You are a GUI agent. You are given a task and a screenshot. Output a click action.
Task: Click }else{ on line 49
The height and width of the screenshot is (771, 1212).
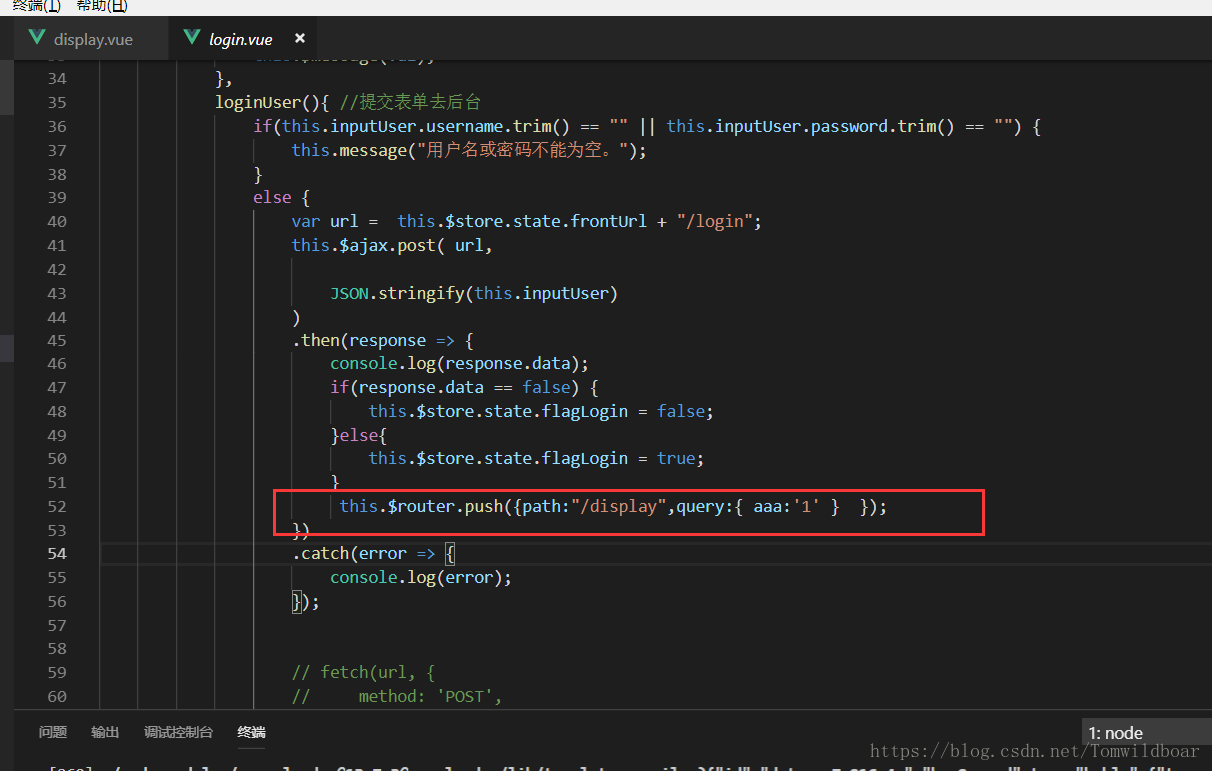pyautogui.click(x=359, y=435)
